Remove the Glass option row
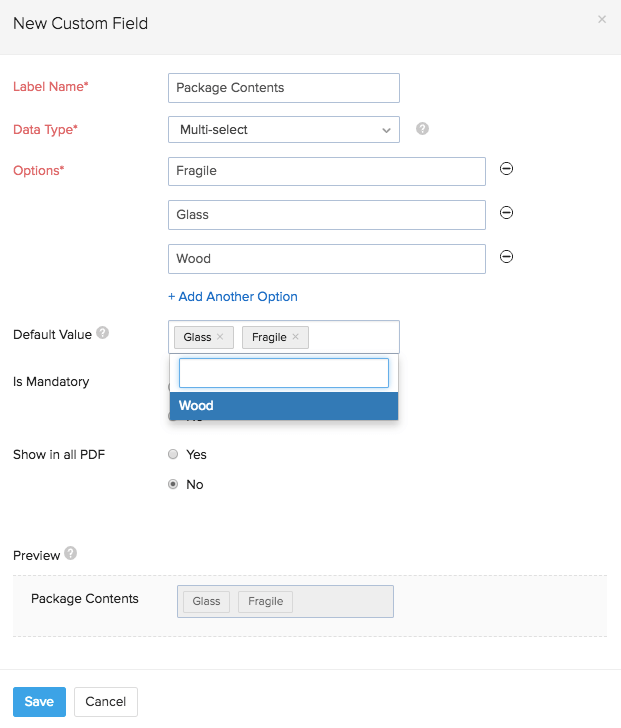621x728 pixels. 506,213
